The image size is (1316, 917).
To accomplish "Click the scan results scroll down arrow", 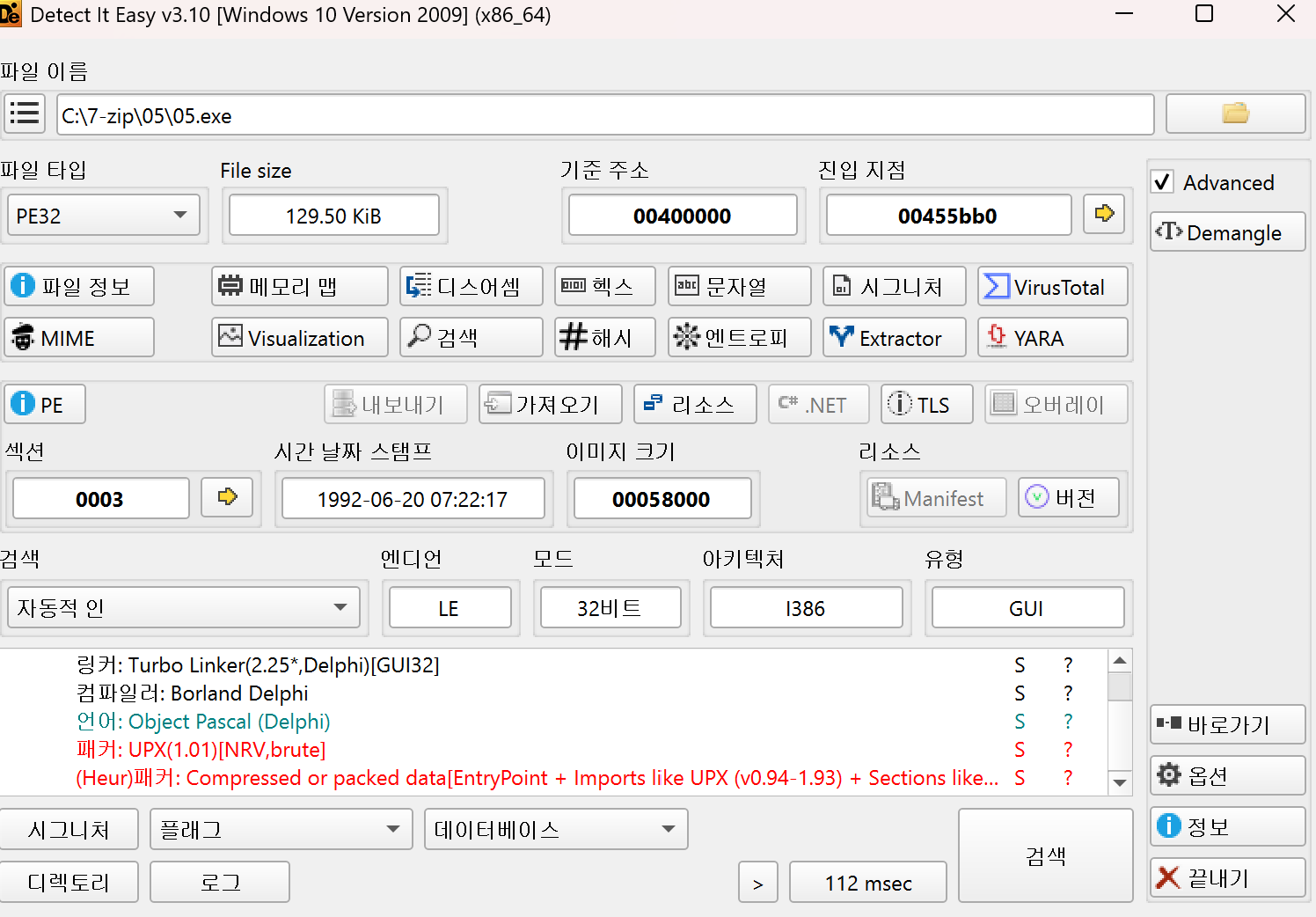I will pyautogui.click(x=1120, y=782).
